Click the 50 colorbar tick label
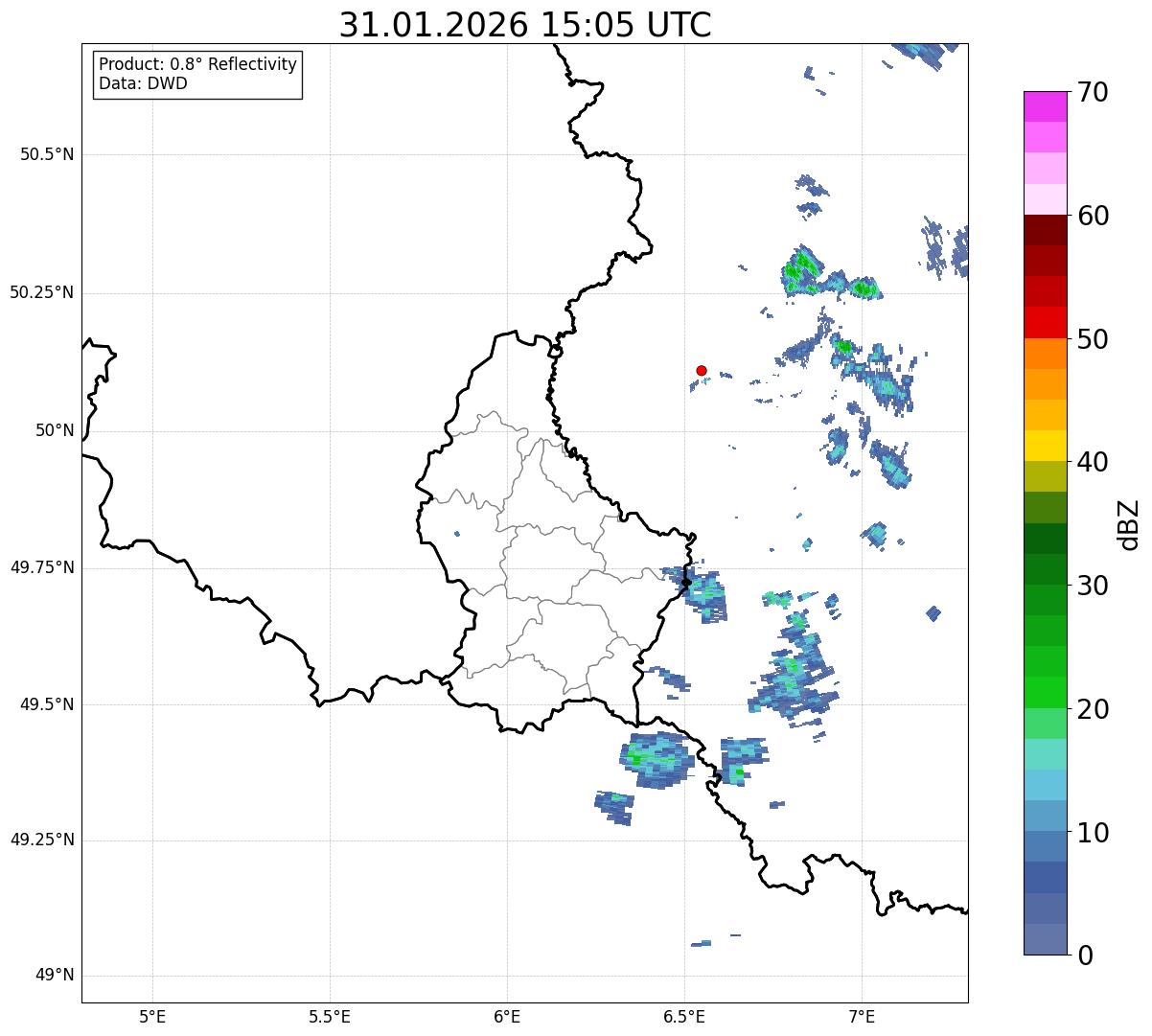Viewport: 1152px width, 1036px height. click(x=1093, y=339)
